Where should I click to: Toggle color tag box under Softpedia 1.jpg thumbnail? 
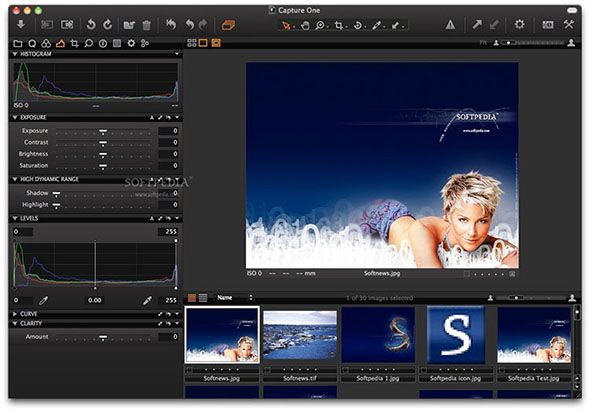click(346, 370)
